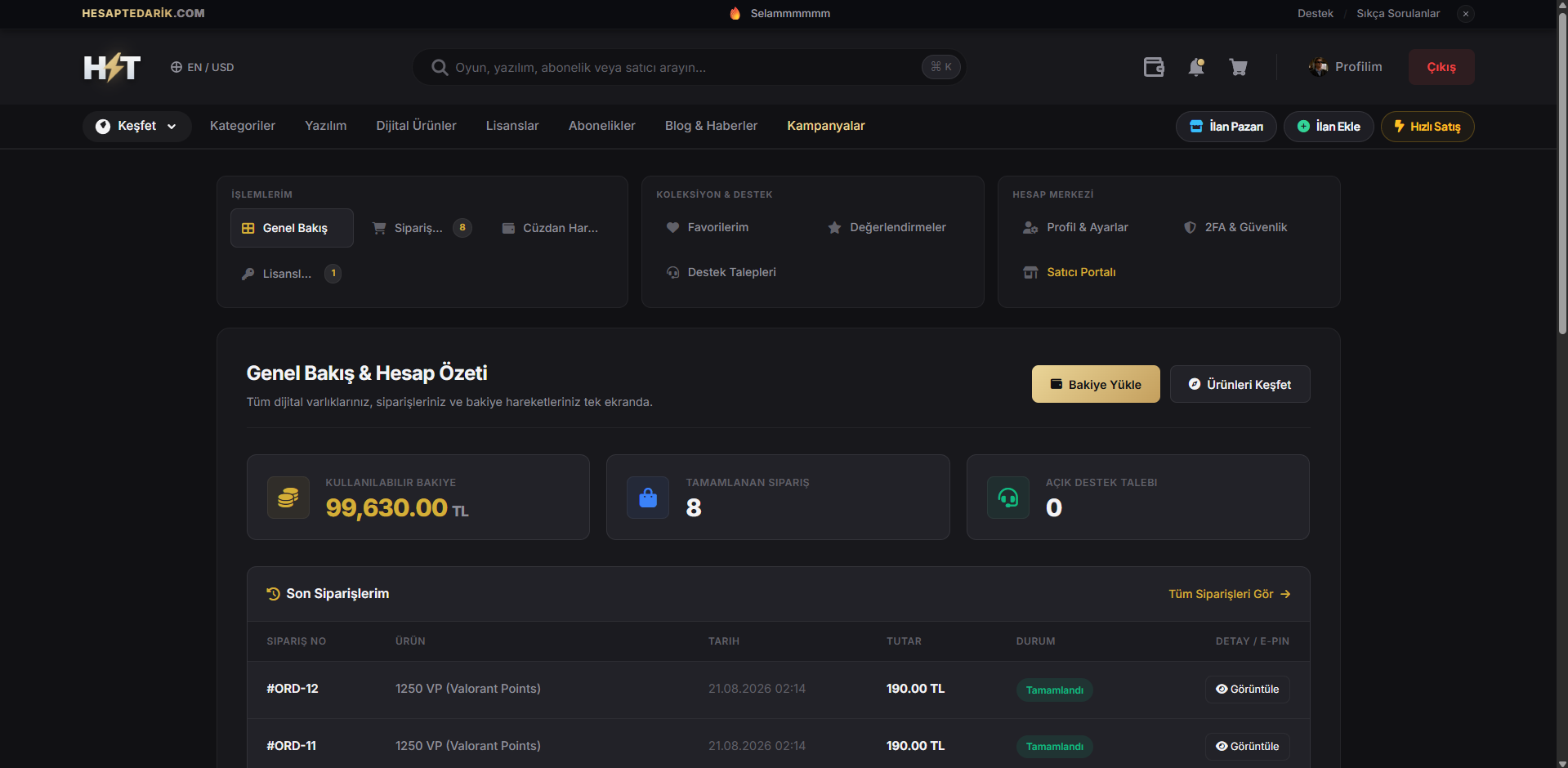
Task: Expand the Keşfet dropdown
Action: tap(137, 126)
